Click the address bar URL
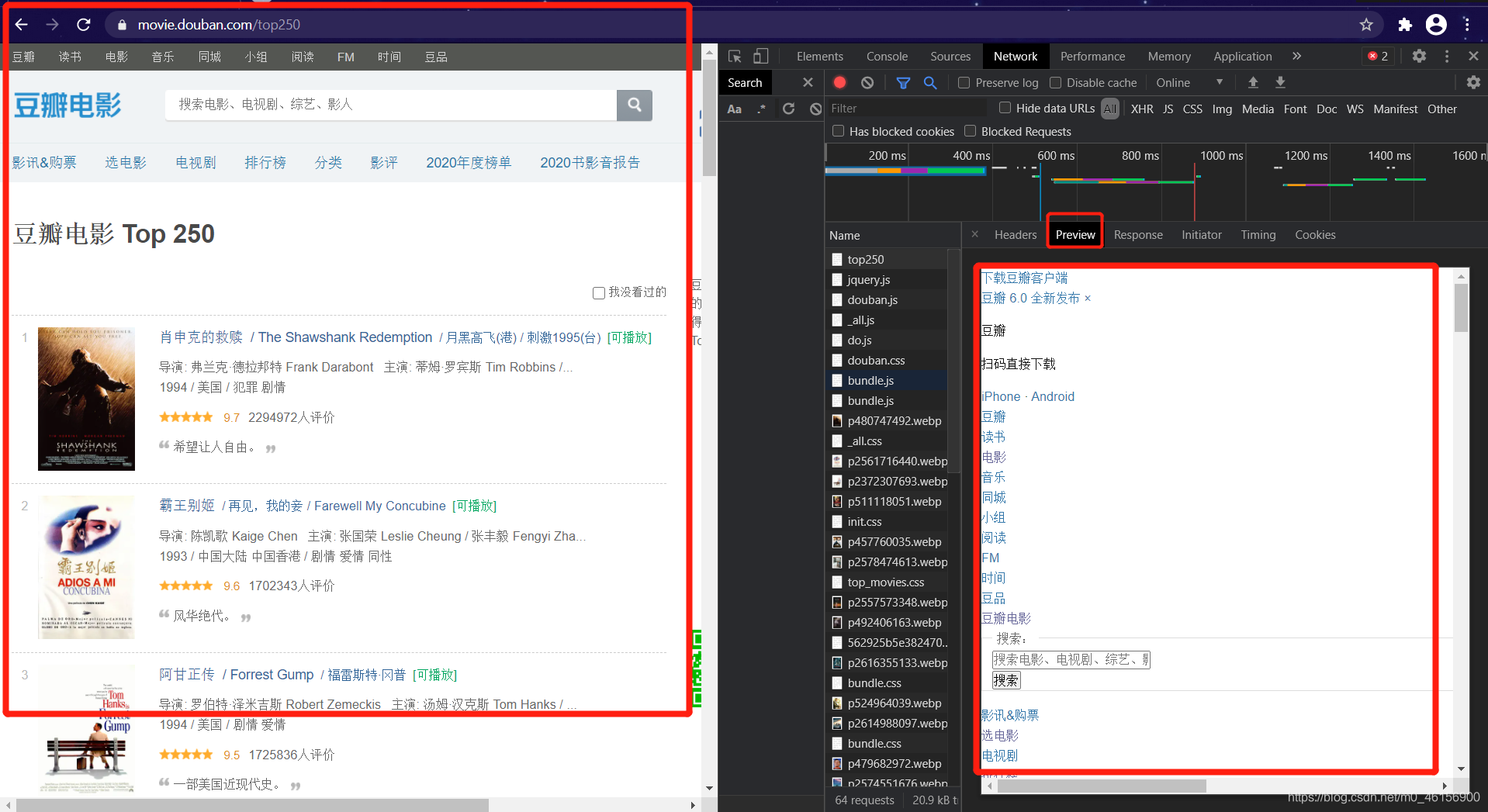 click(x=219, y=25)
